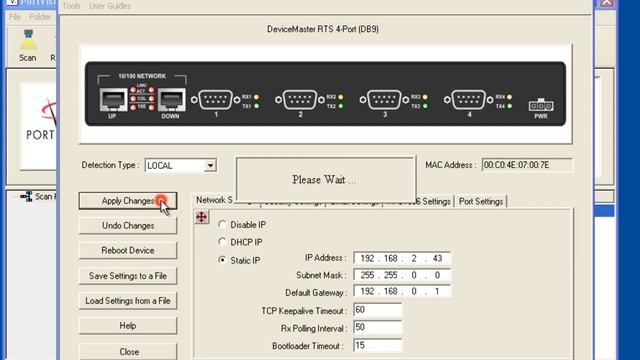This screenshot has height=360, width=640.
Task: Click the PWR power connector on device image
Action: (541, 105)
